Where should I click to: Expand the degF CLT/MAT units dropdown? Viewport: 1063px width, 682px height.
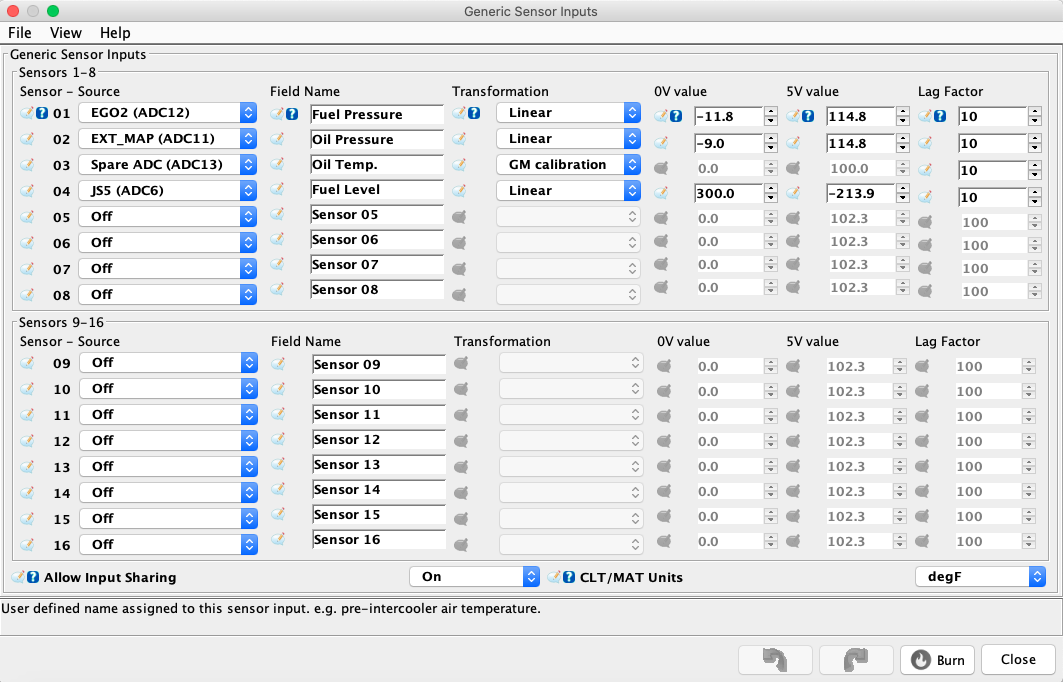coord(980,577)
